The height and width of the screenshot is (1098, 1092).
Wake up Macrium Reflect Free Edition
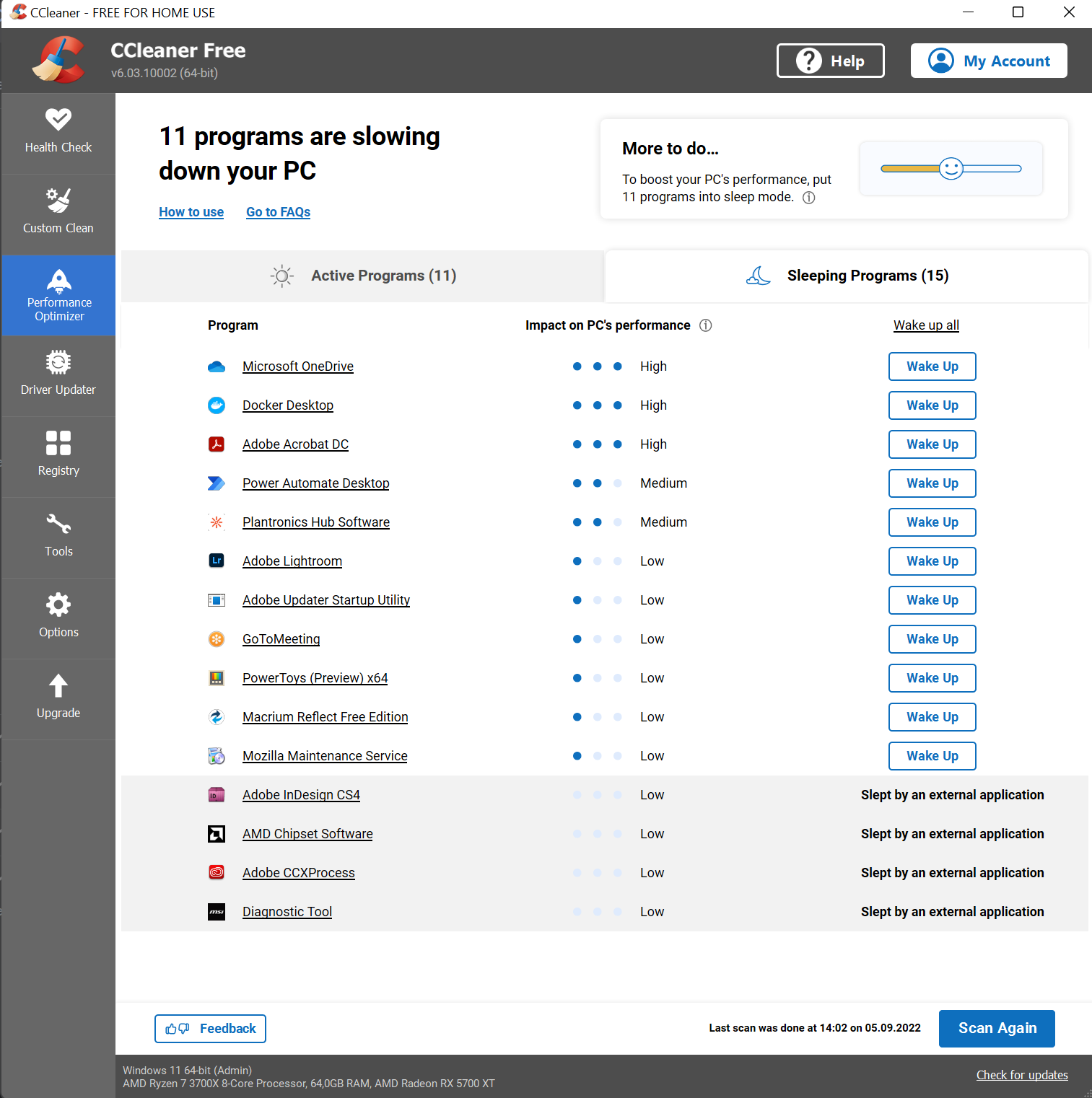[932, 717]
